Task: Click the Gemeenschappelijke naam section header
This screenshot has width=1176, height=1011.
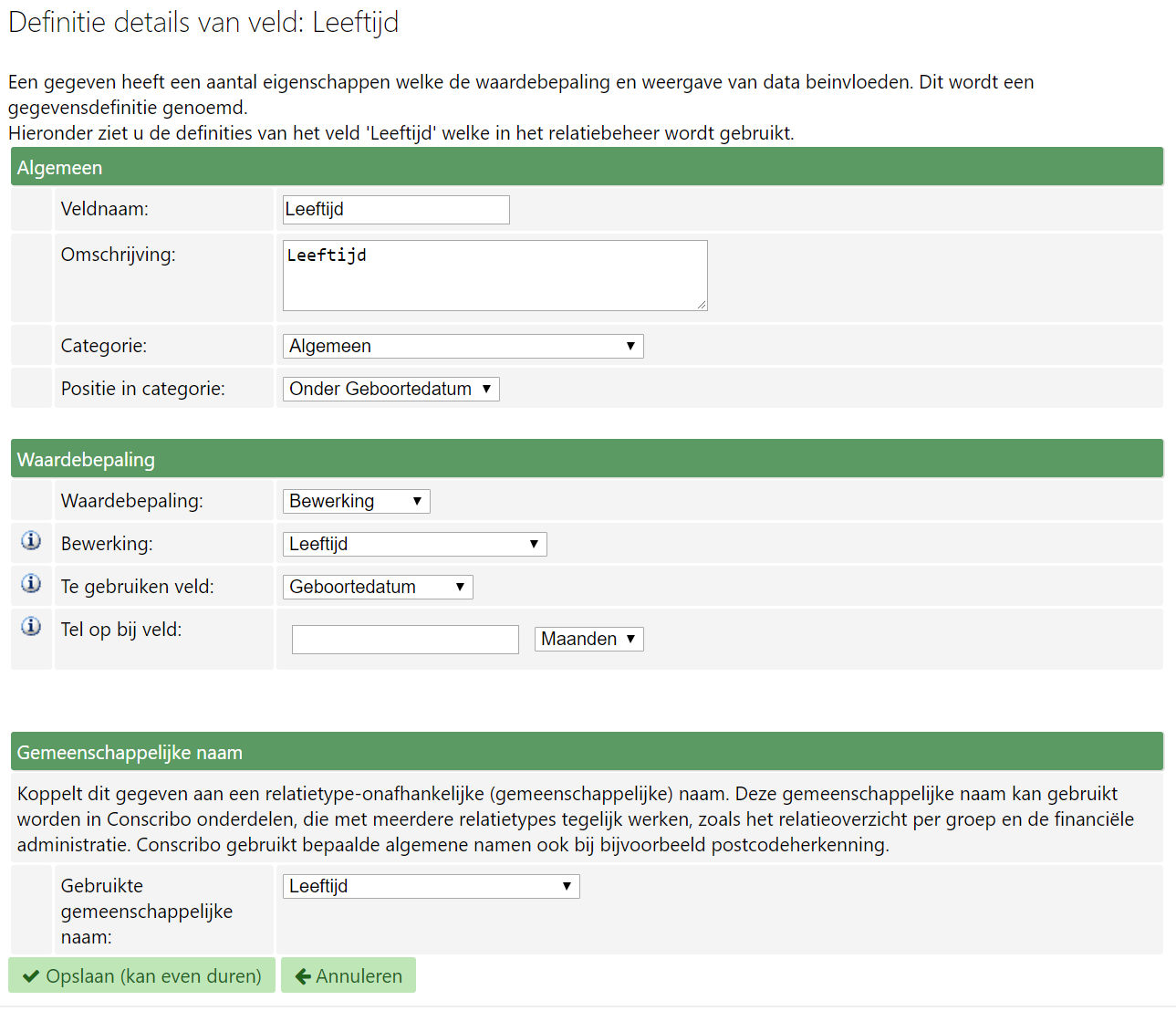Action: [587, 753]
